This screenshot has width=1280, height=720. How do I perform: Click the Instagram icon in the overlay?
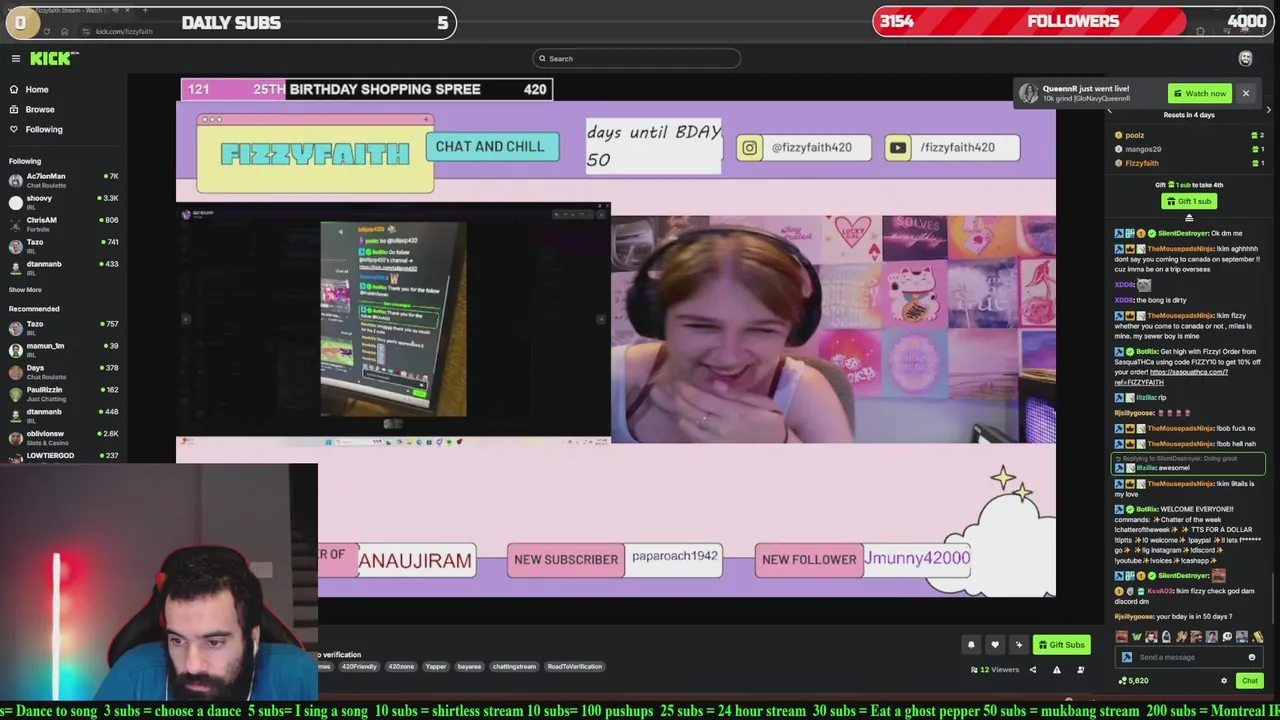click(x=749, y=148)
